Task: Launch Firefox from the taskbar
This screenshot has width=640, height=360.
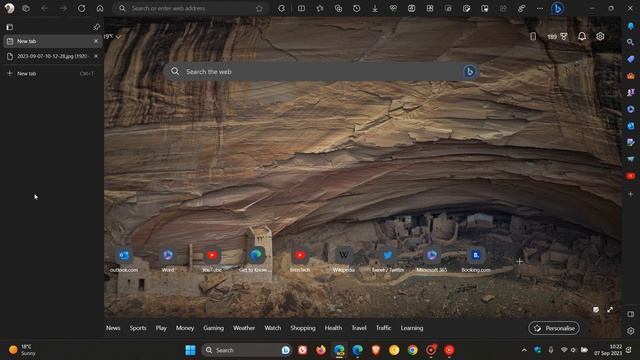Action: pos(321,350)
